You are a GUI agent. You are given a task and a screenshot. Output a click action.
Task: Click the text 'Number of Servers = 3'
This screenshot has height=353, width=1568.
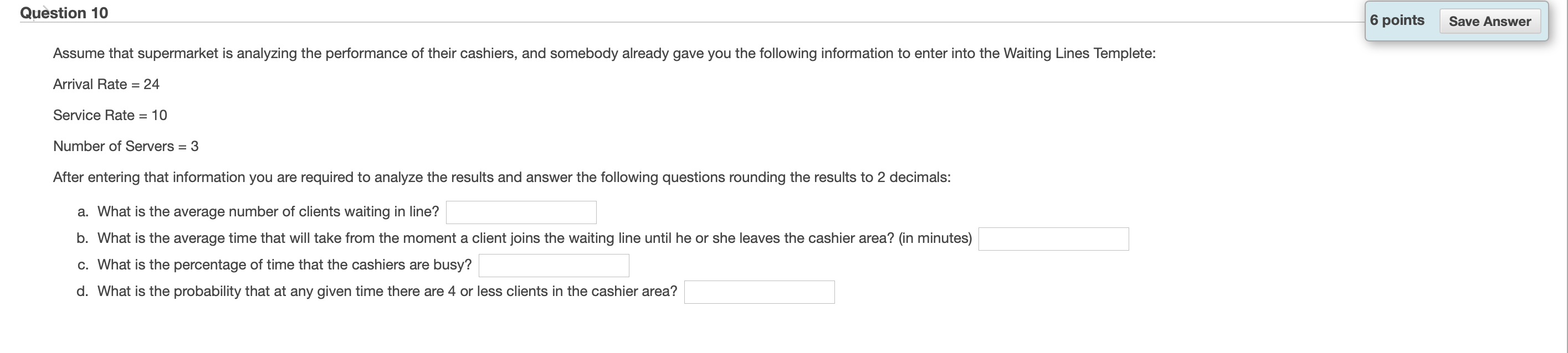[x=125, y=146]
